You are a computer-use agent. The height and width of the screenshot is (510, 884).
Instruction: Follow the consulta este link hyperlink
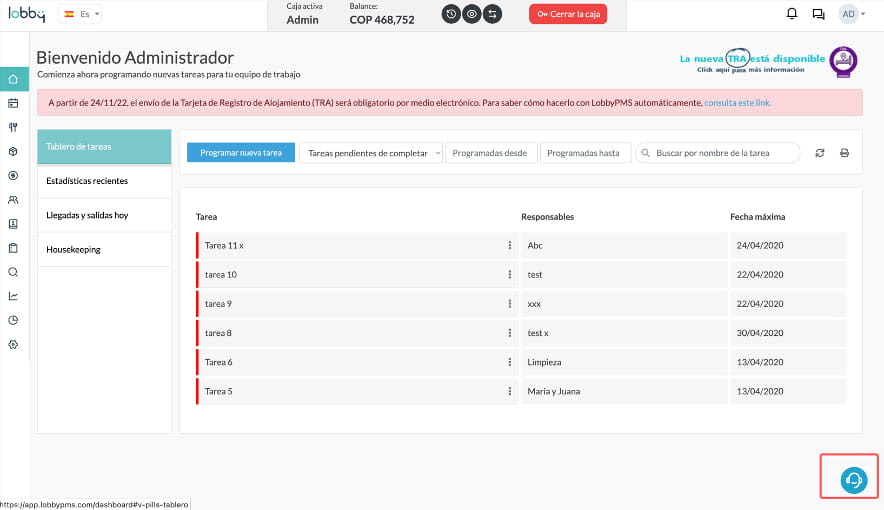pos(738,102)
